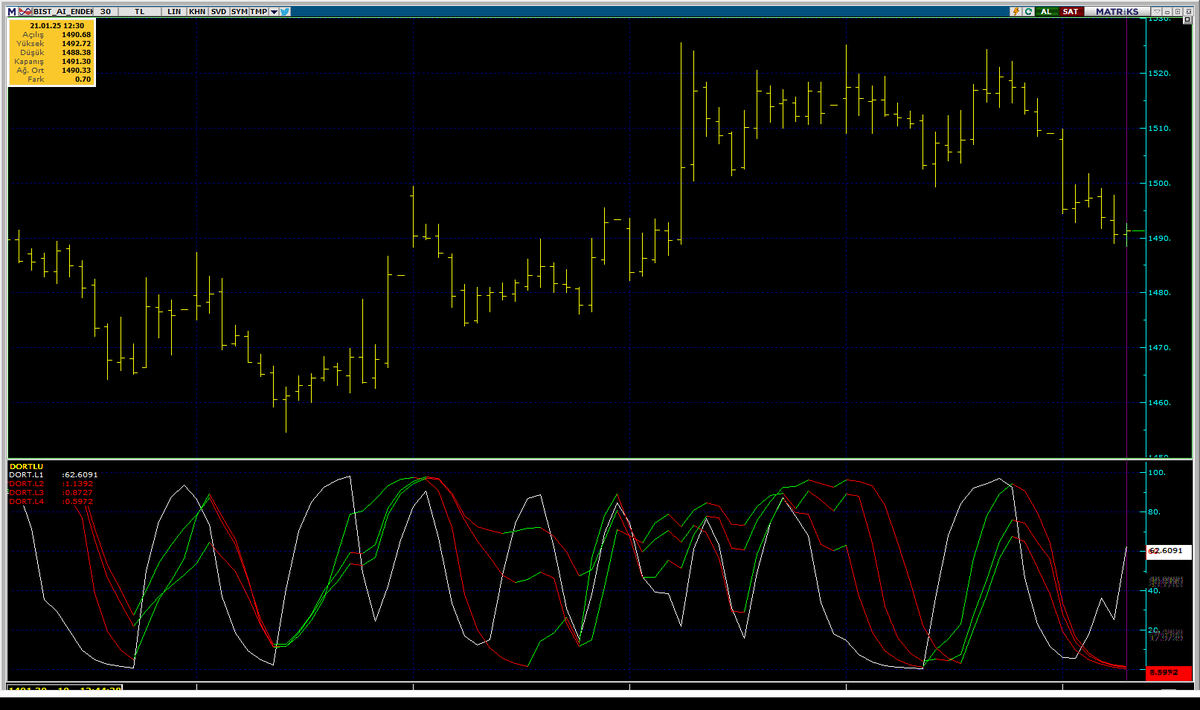This screenshot has width=1200, height=710.
Task: Click the MATRIKS logo button
Action: pyautogui.click(x=1117, y=11)
